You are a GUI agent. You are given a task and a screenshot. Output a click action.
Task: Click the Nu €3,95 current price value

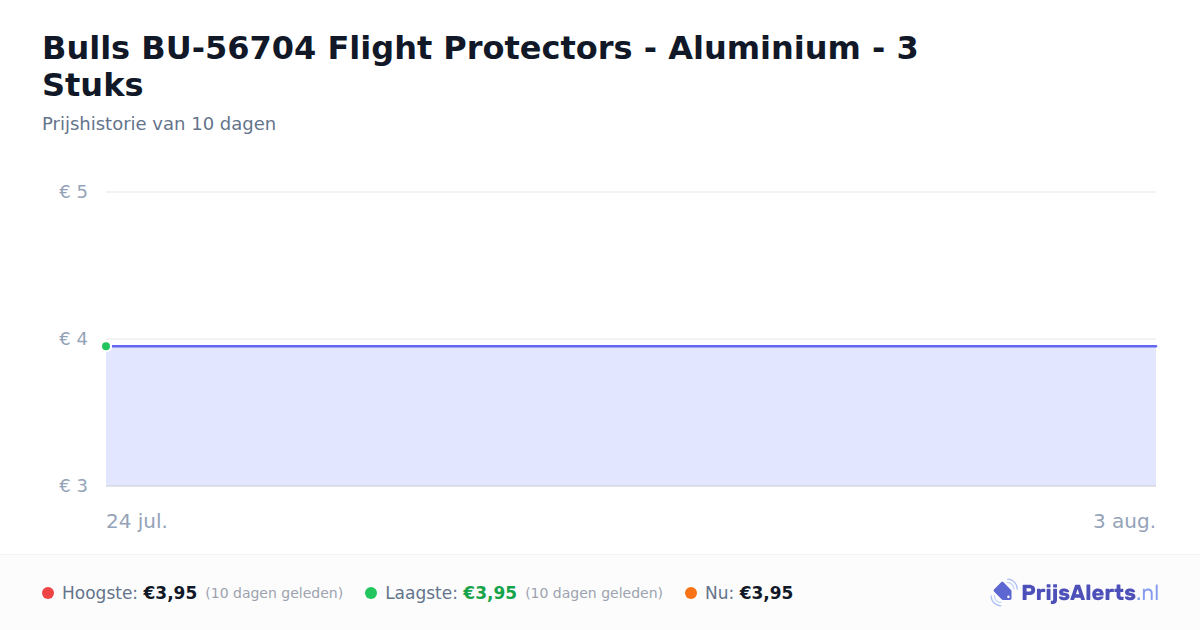766,593
